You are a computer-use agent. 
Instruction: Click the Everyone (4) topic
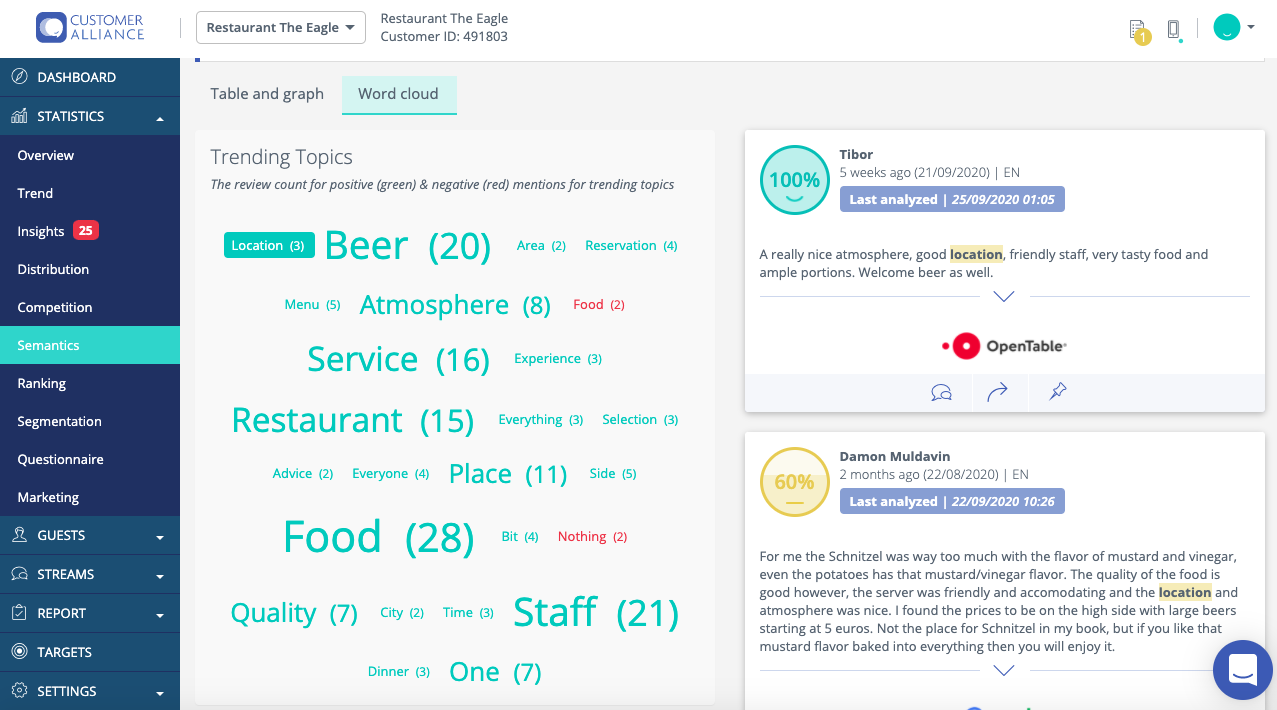click(x=390, y=473)
